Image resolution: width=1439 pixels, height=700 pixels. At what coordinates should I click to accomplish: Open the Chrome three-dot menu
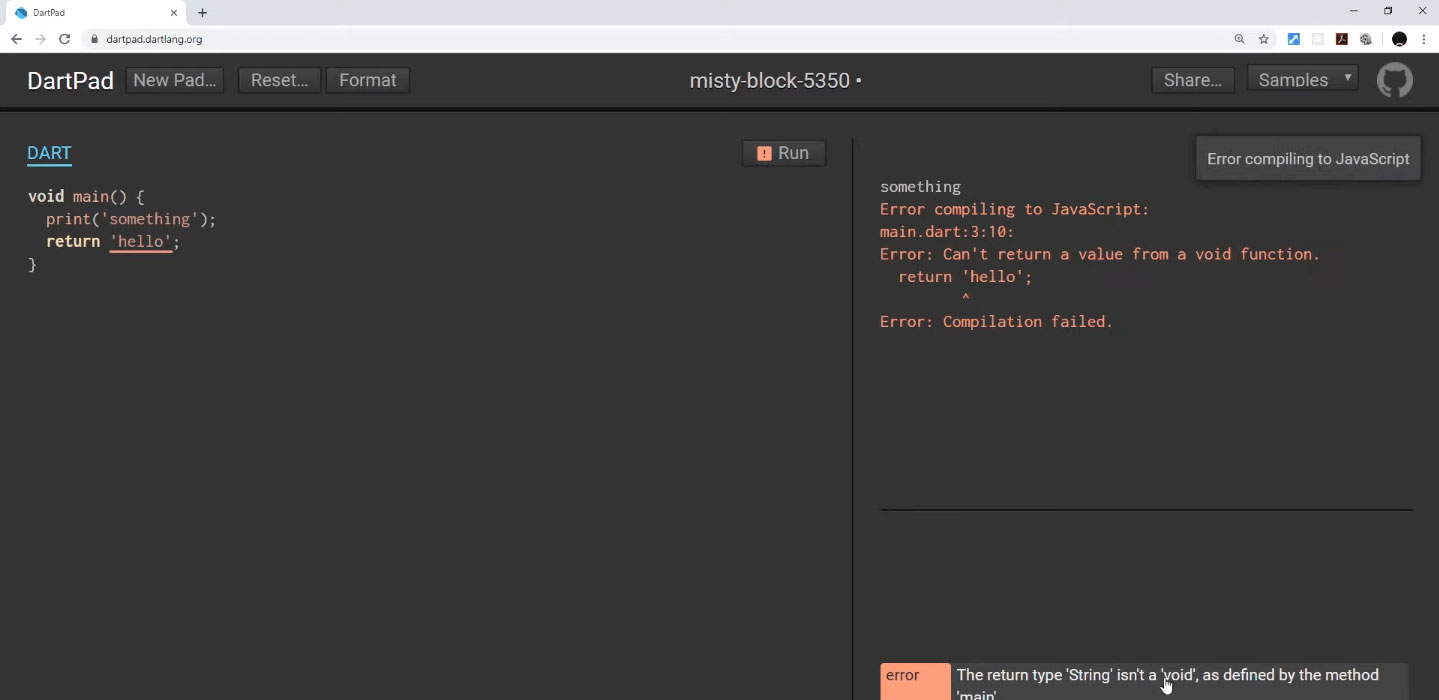(1424, 39)
